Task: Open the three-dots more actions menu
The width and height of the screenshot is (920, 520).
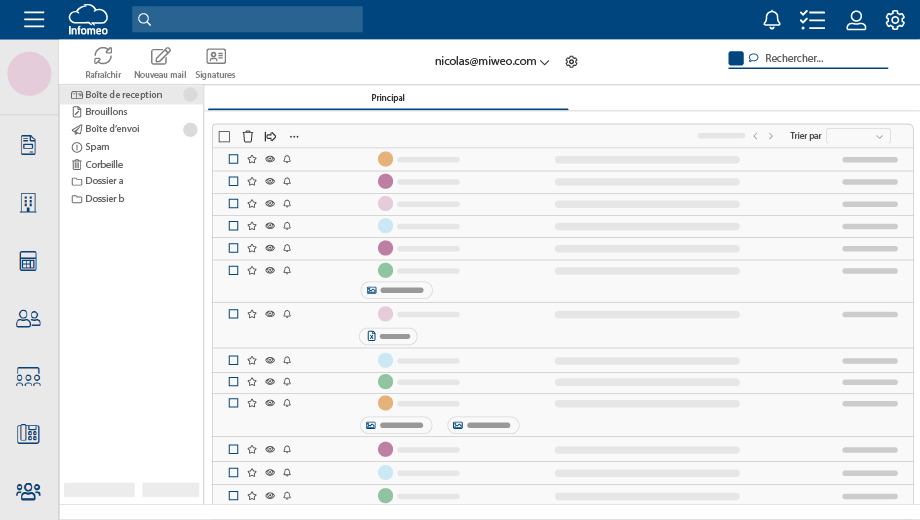Action: [x=294, y=137]
